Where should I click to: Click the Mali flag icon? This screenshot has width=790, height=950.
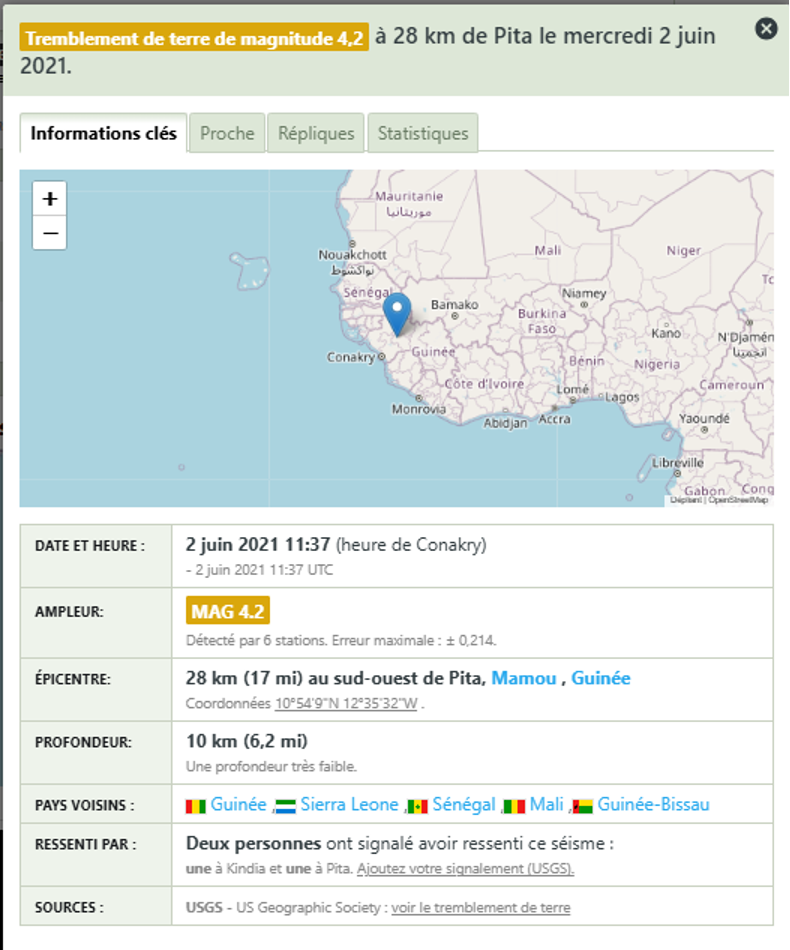(514, 806)
